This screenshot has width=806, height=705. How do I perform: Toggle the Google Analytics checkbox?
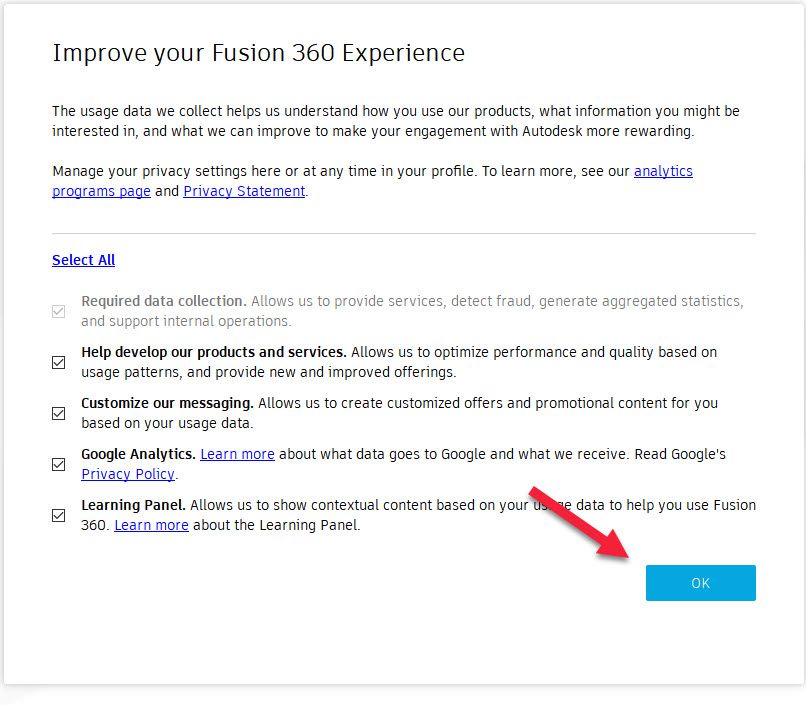pyautogui.click(x=59, y=464)
